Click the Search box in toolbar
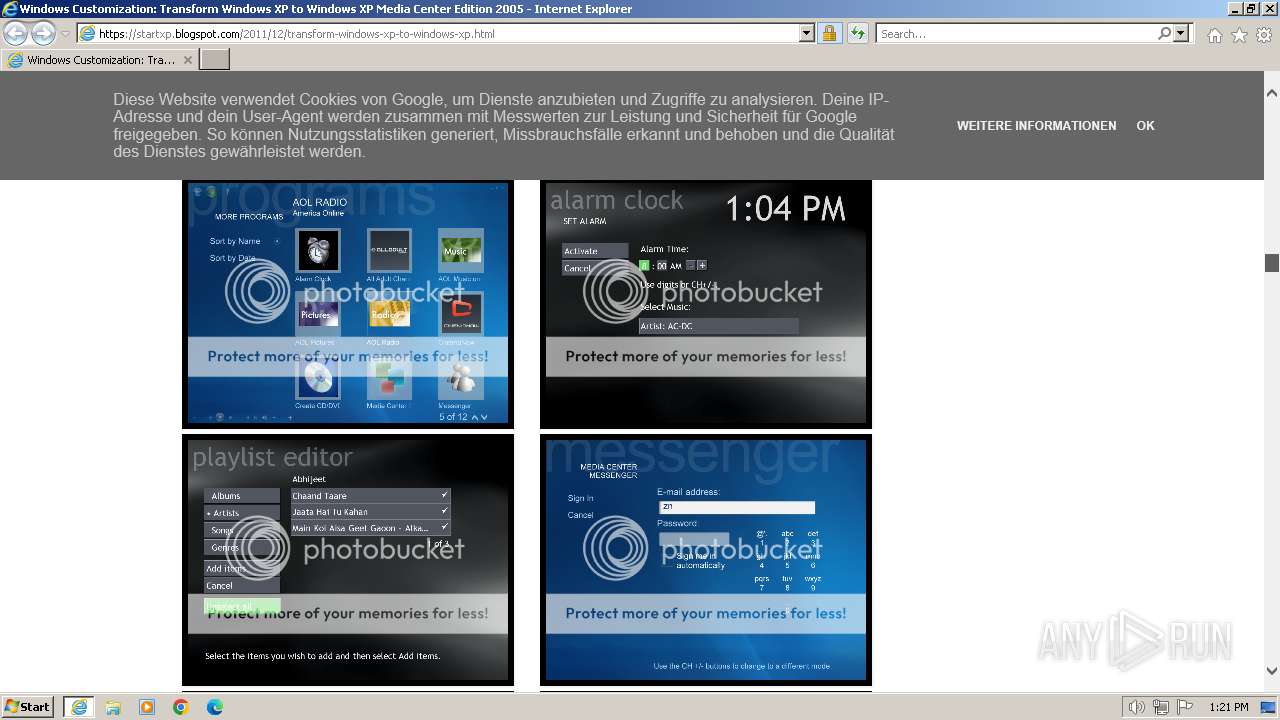The image size is (1280, 720). point(1016,34)
